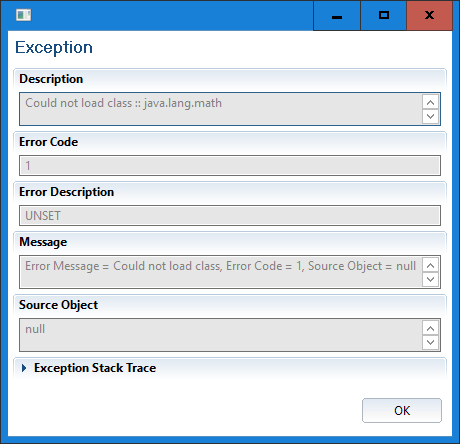The image size is (460, 444).
Task: Click the Message field's up scroll arrow
Action: [x=430, y=265]
